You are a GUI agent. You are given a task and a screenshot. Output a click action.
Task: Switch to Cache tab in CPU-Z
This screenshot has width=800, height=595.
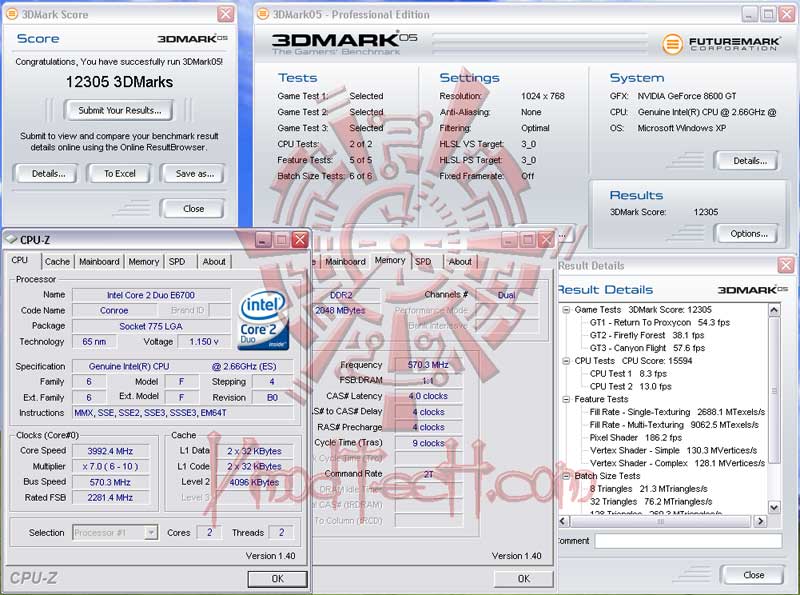pos(57,261)
